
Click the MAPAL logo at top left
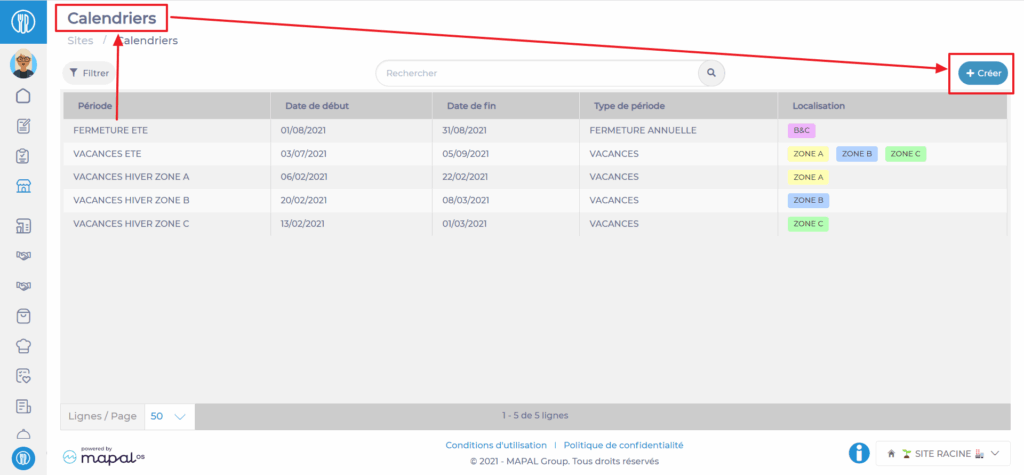(x=23, y=21)
